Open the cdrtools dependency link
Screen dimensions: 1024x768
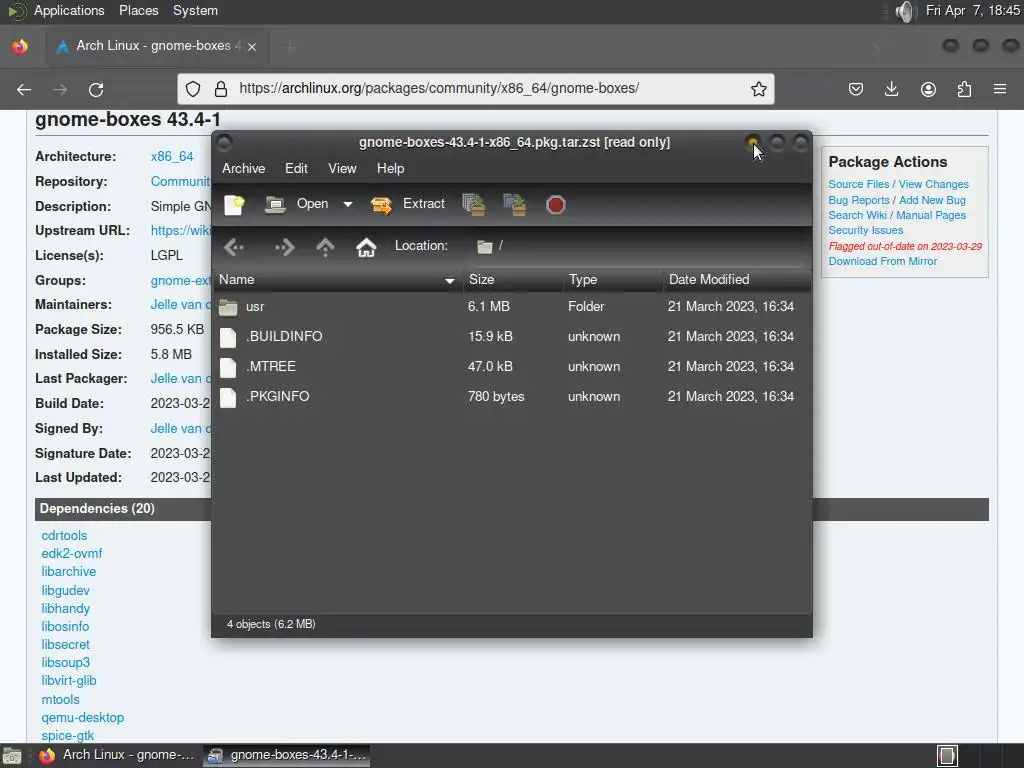[x=64, y=536]
